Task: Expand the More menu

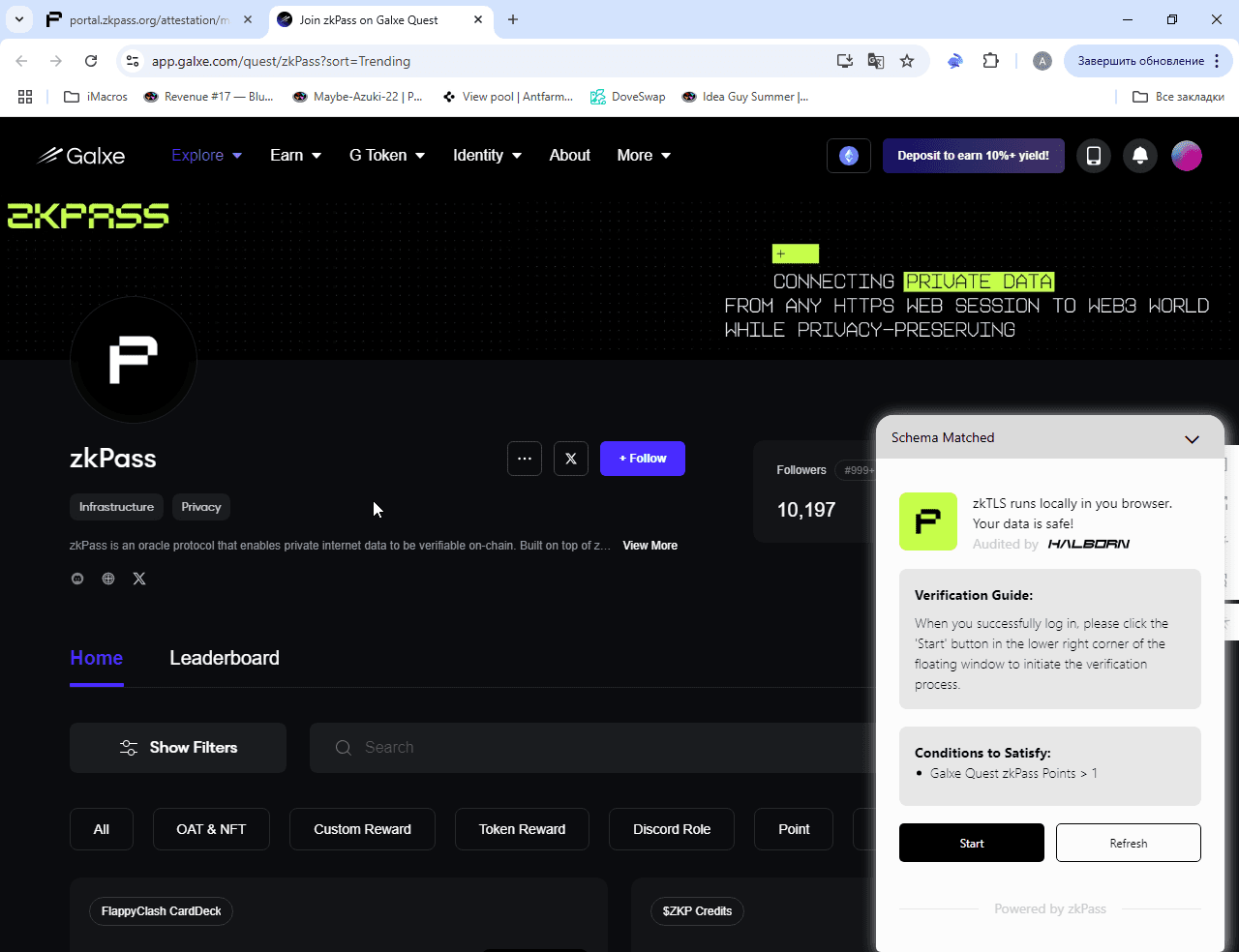Action: [x=644, y=155]
